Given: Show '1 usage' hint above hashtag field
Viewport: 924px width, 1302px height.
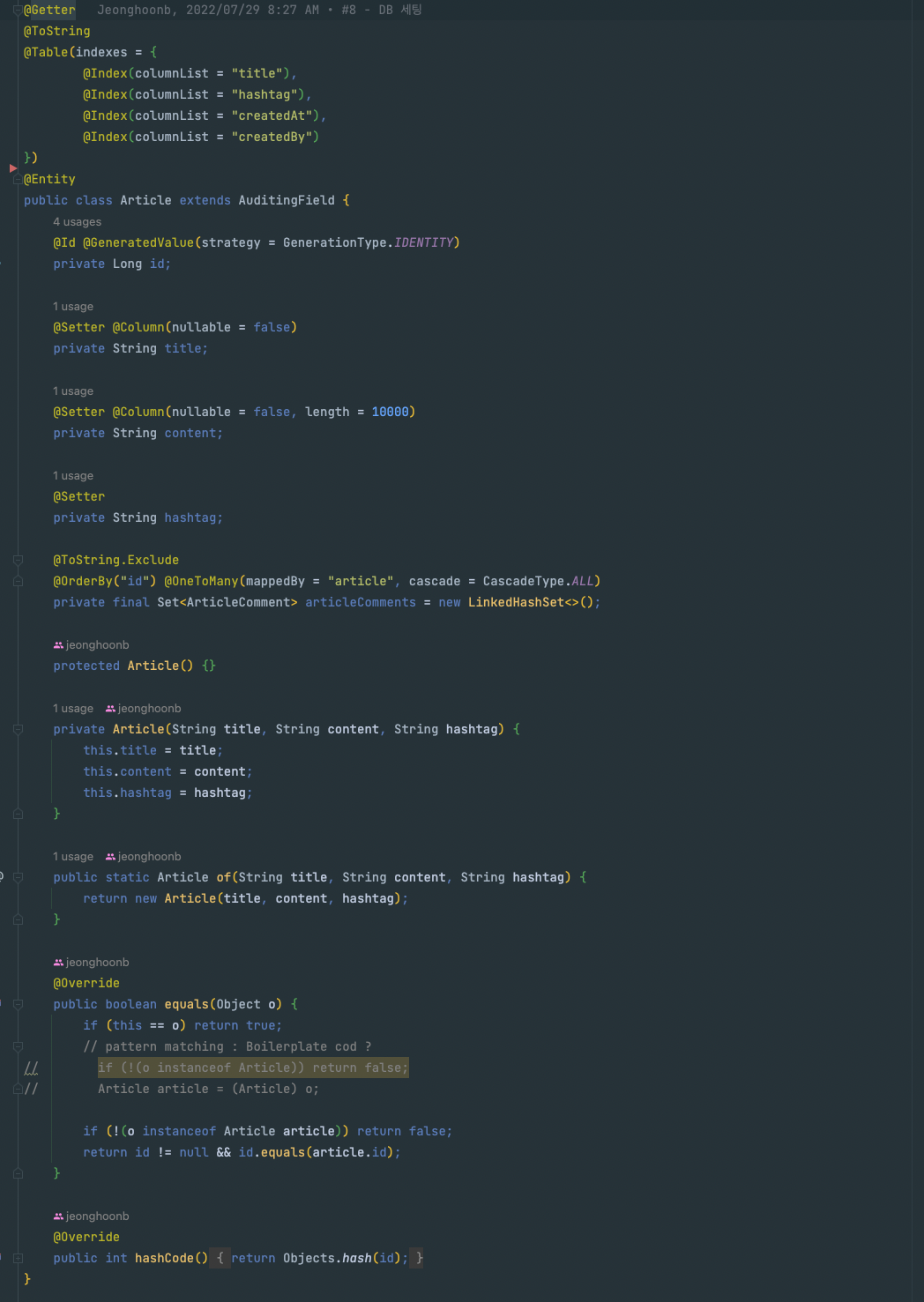Looking at the screenshot, I should [x=73, y=476].
